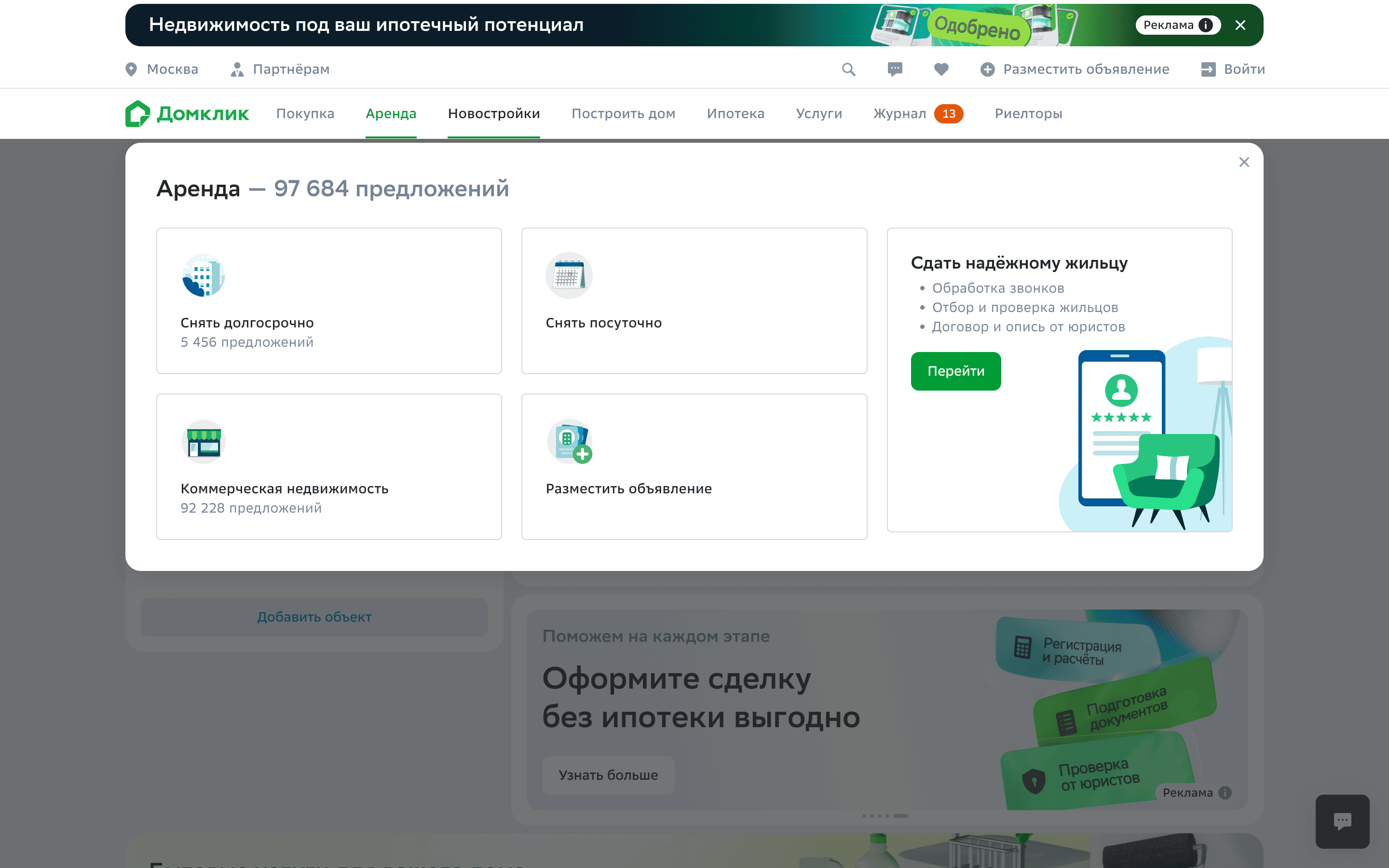This screenshot has width=1389, height=868.
Task: Click banner text Недвижимость под ваш ипотечный потенциал
Action: (366, 25)
